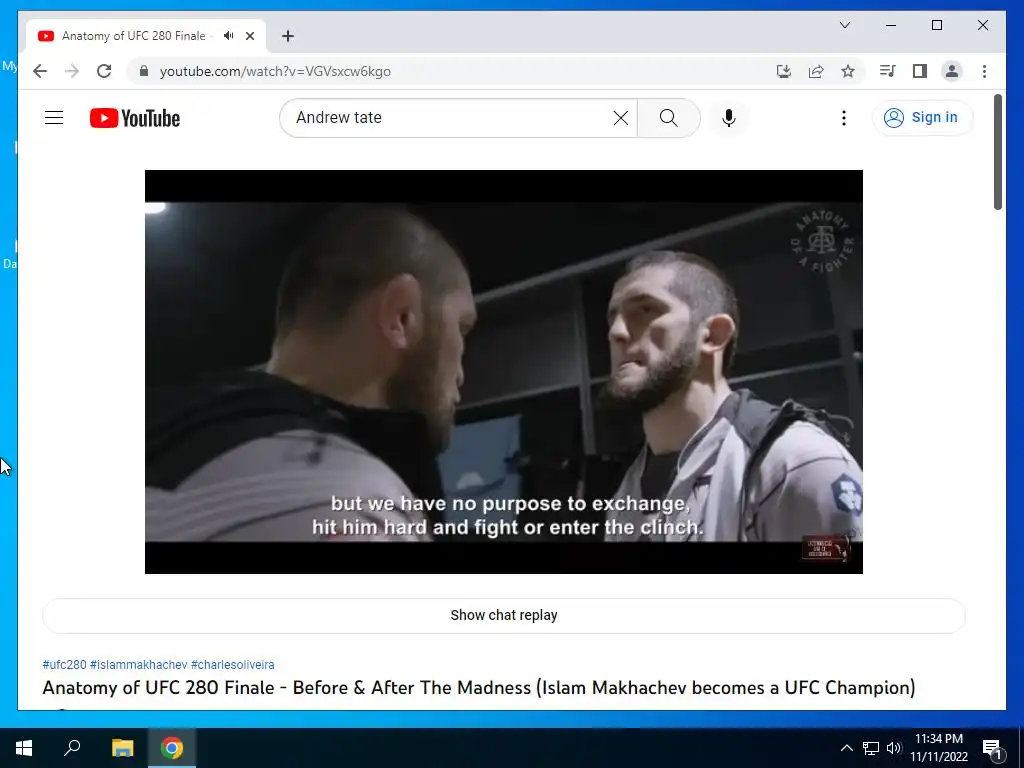Open Chrome three-dot menu
Image resolution: width=1024 pixels, height=768 pixels.
[984, 71]
